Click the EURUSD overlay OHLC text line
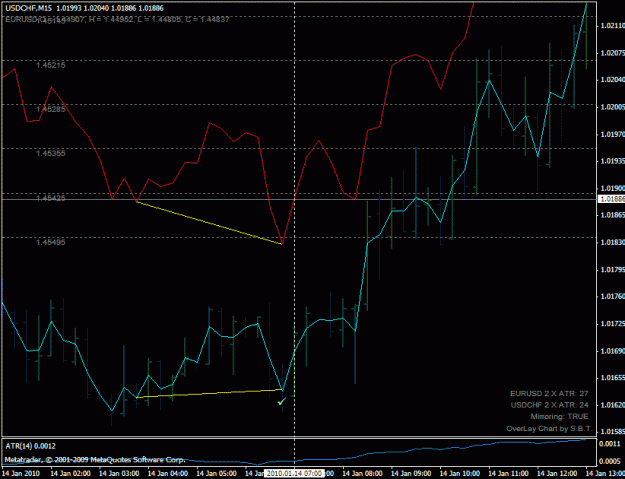625x479 pixels. (117, 19)
